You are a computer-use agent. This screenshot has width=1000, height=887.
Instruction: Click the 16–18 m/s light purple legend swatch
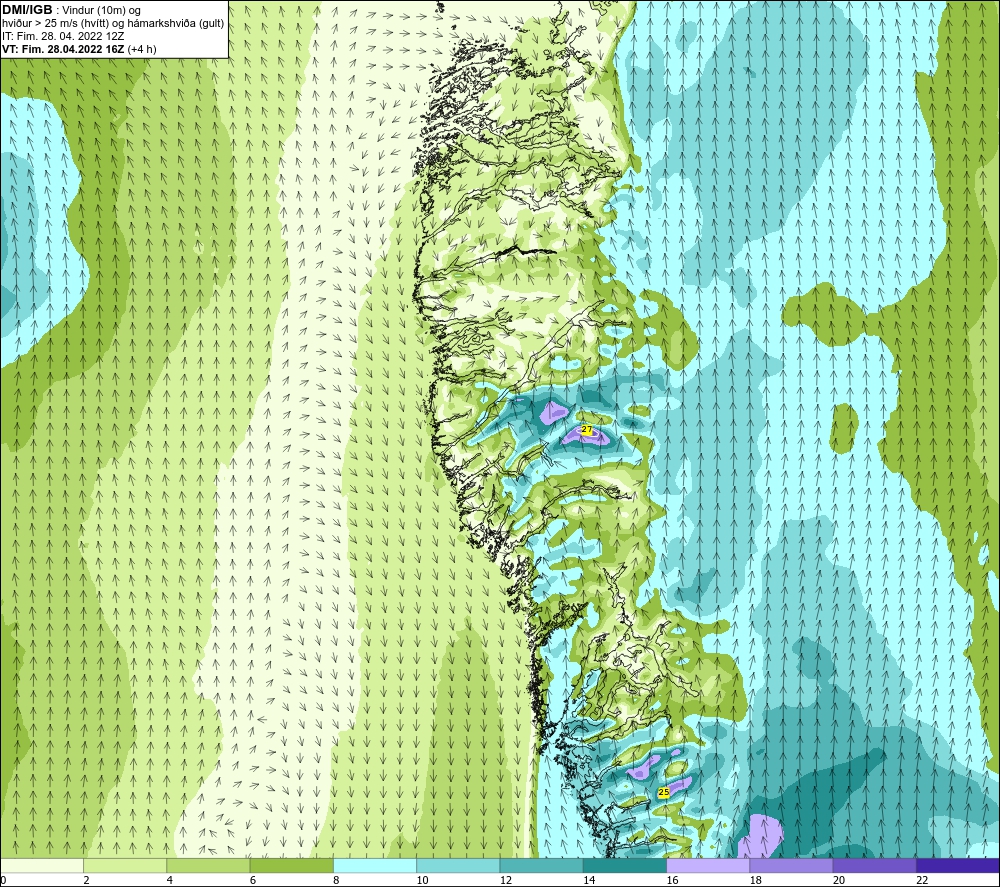click(x=708, y=865)
